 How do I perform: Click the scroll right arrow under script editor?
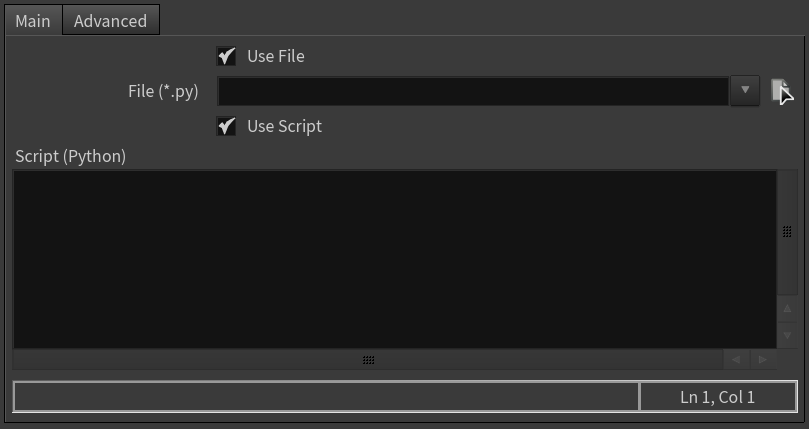click(763, 359)
